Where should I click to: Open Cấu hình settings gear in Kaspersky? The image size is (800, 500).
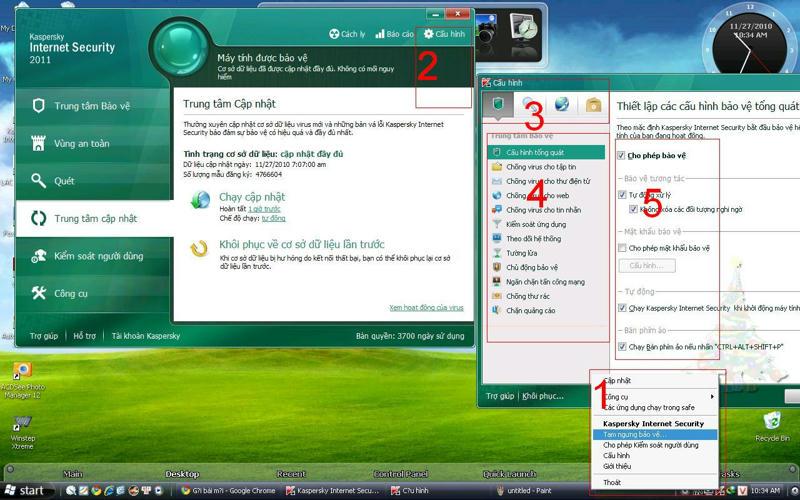click(x=444, y=34)
